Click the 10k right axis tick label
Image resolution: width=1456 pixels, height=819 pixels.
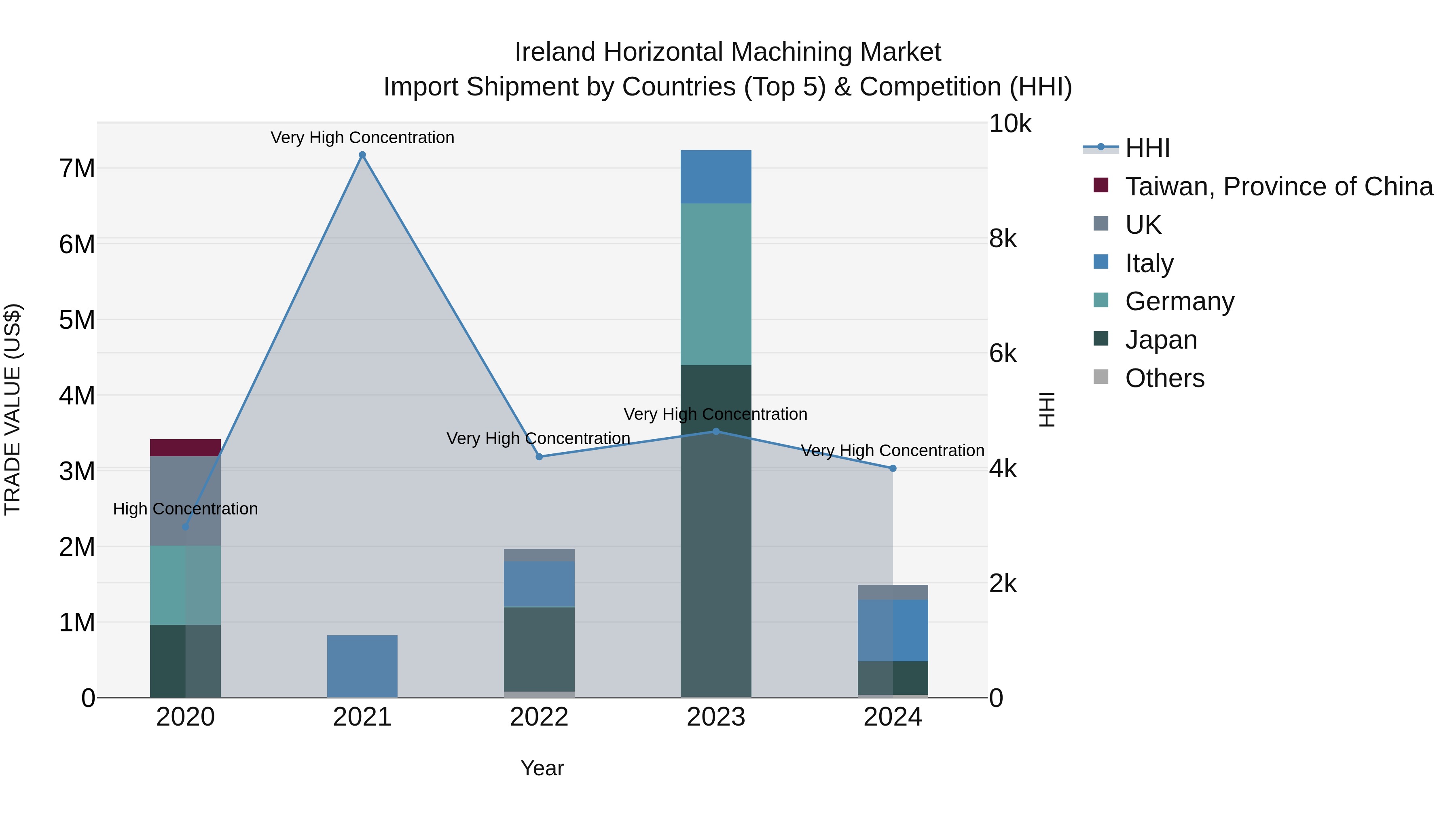(1010, 123)
